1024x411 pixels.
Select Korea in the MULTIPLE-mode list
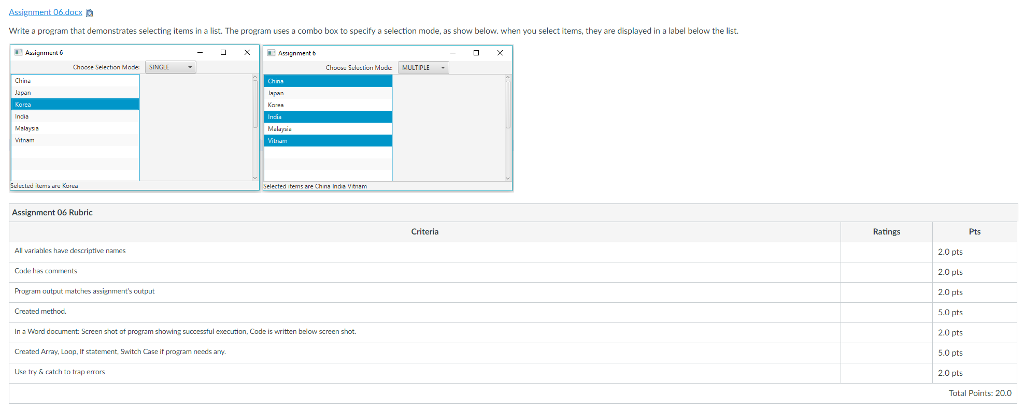click(x=328, y=105)
